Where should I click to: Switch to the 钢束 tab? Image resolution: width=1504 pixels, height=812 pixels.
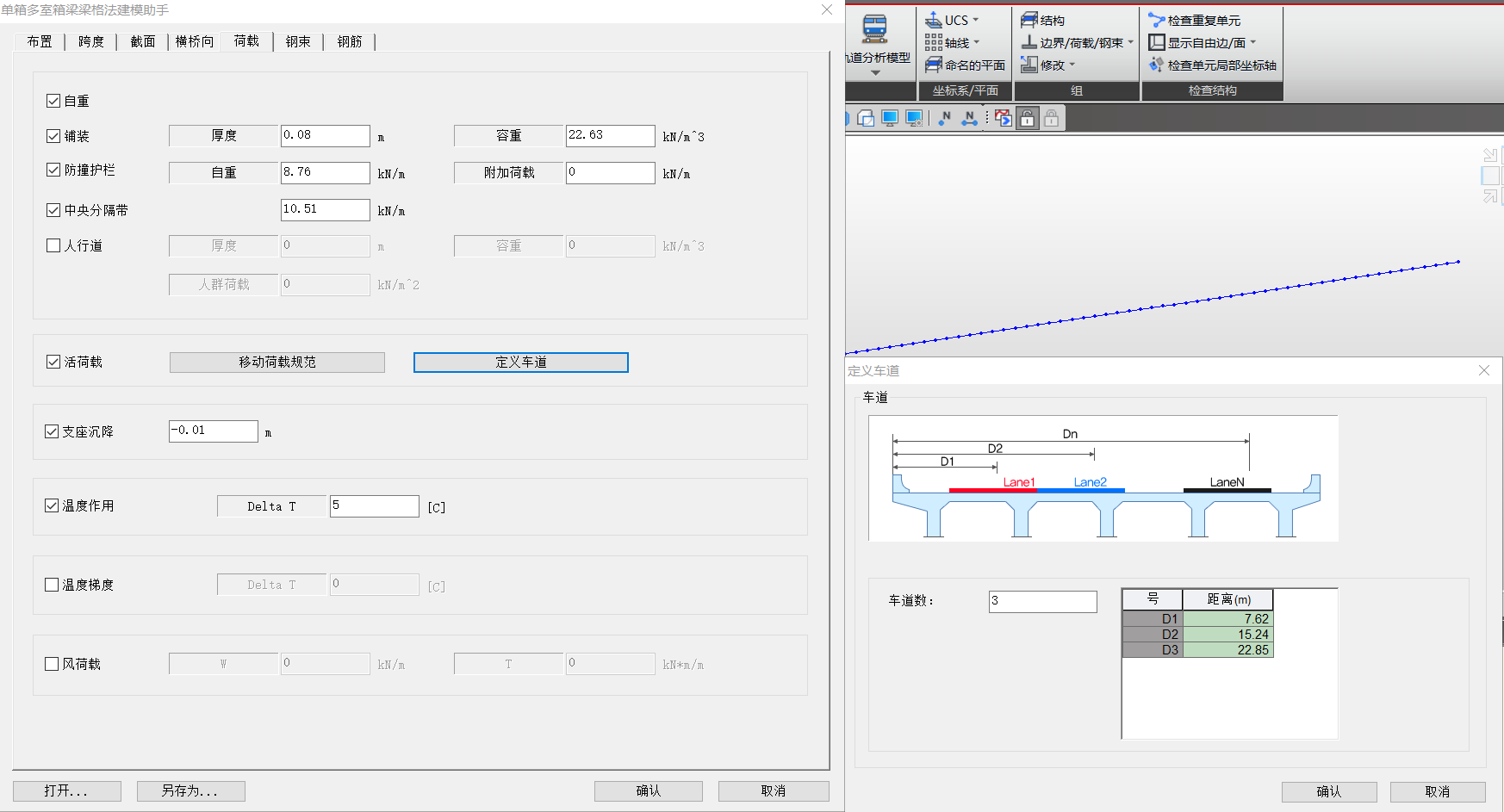coord(298,41)
